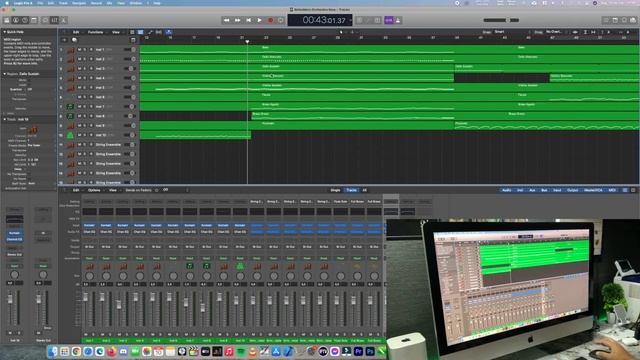Image resolution: width=640 pixels, height=360 pixels.
Task: Toggle the Mixer button in the control bar
Action: pos(54,20)
